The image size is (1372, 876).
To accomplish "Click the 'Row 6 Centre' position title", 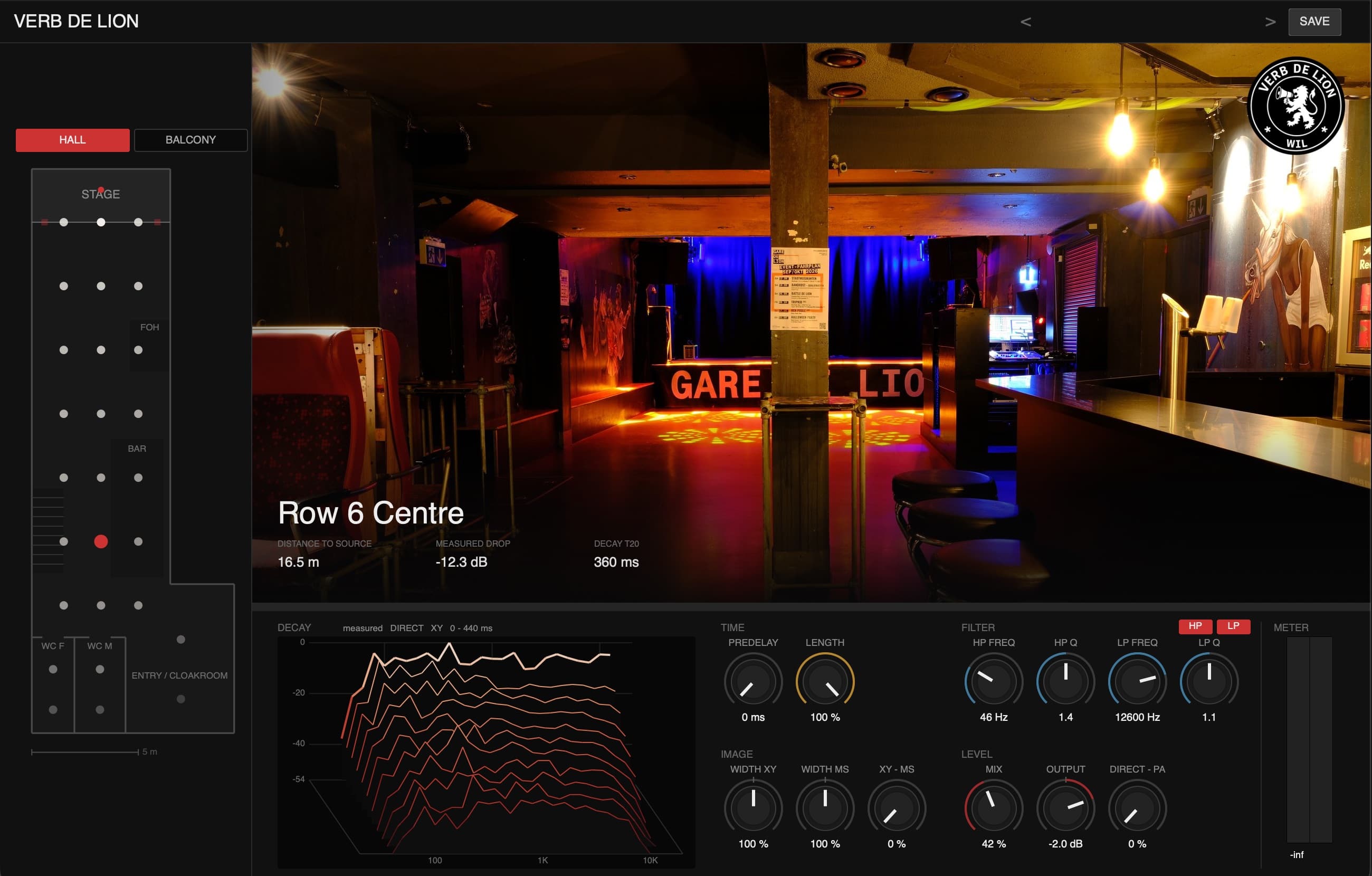I will point(371,513).
